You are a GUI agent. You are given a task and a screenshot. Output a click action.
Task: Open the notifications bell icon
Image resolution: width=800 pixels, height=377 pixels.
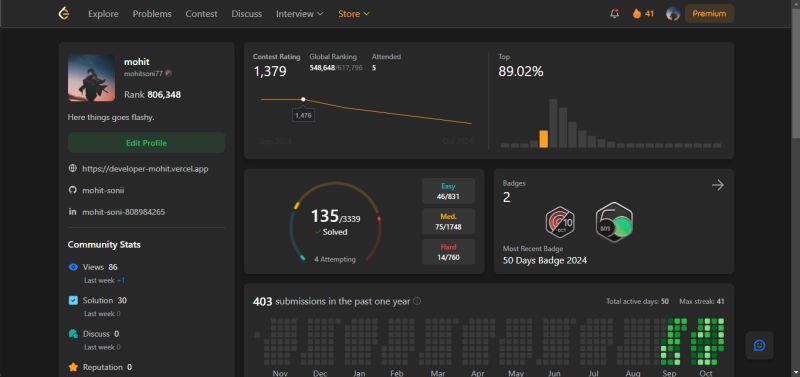[x=614, y=14]
